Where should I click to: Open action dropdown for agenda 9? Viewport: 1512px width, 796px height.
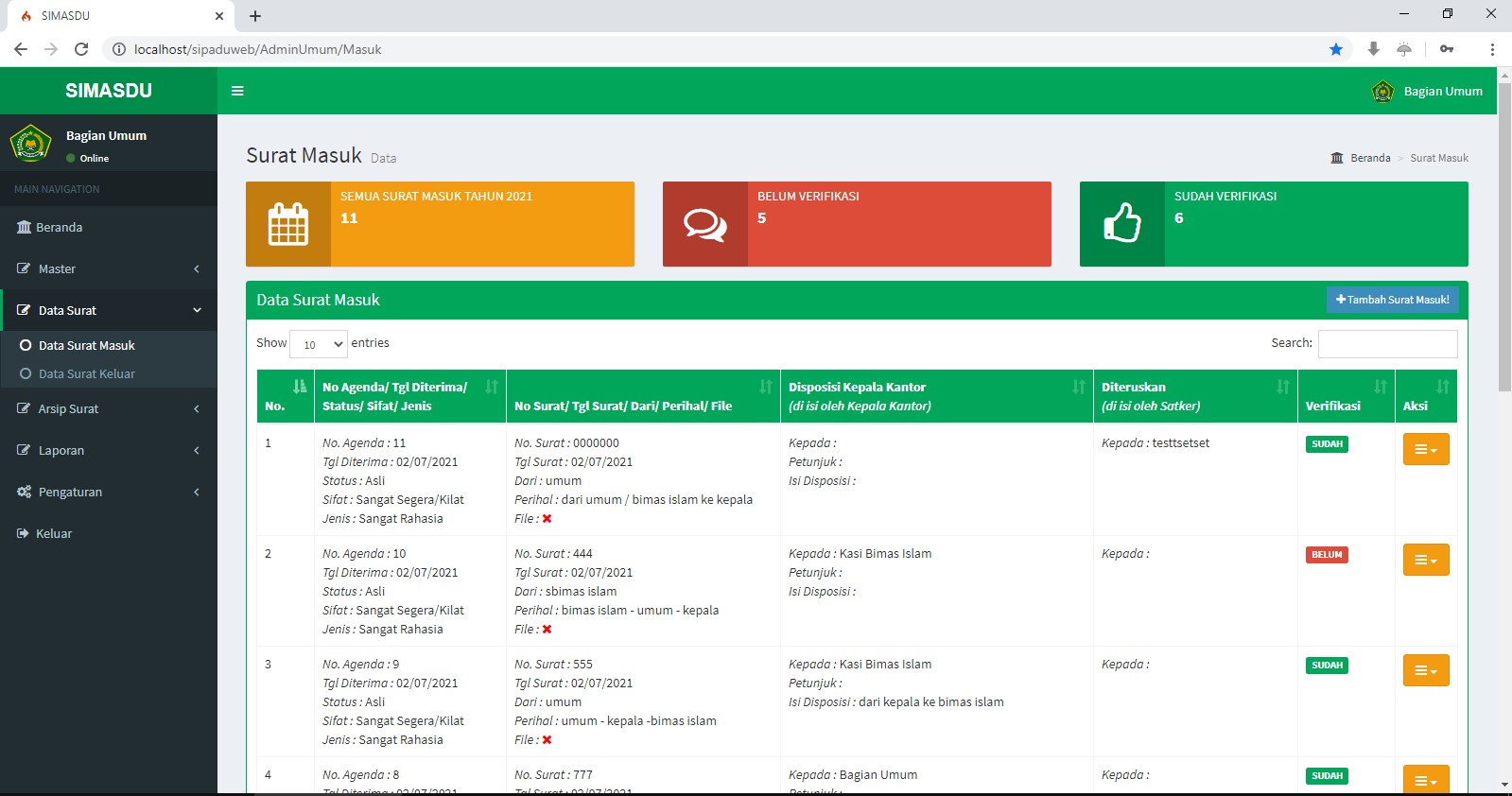point(1426,670)
